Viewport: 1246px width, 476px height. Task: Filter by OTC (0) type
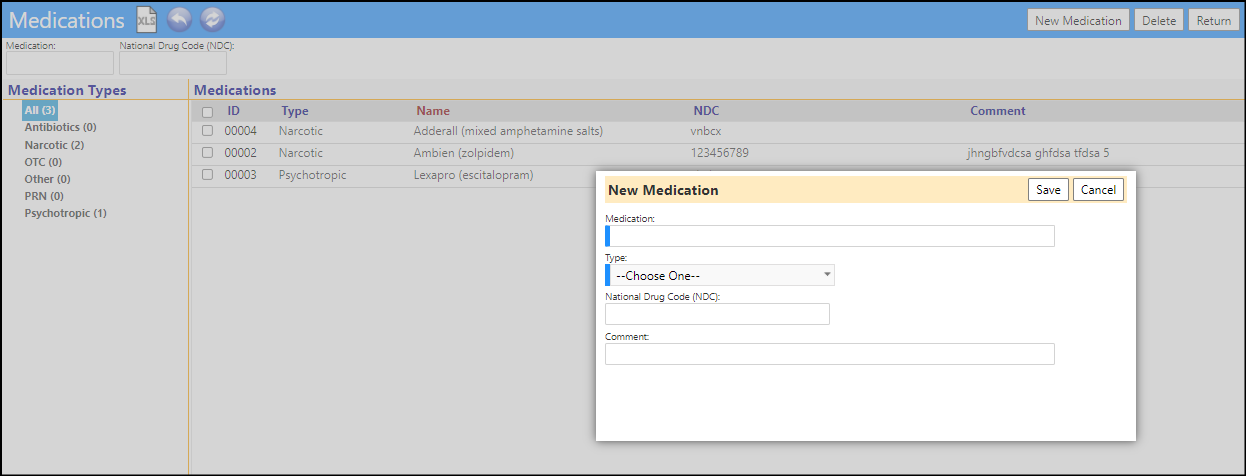point(43,162)
